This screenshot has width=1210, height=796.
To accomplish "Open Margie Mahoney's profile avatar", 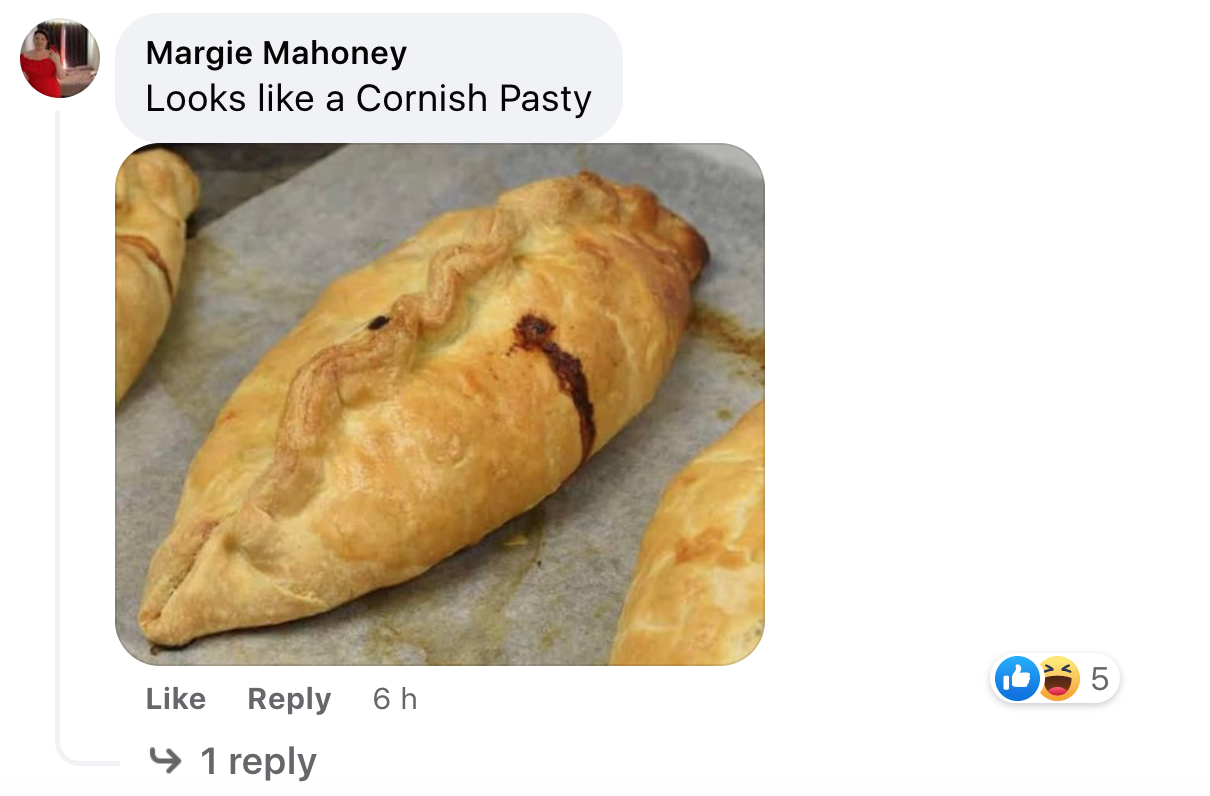I will click(60, 58).
